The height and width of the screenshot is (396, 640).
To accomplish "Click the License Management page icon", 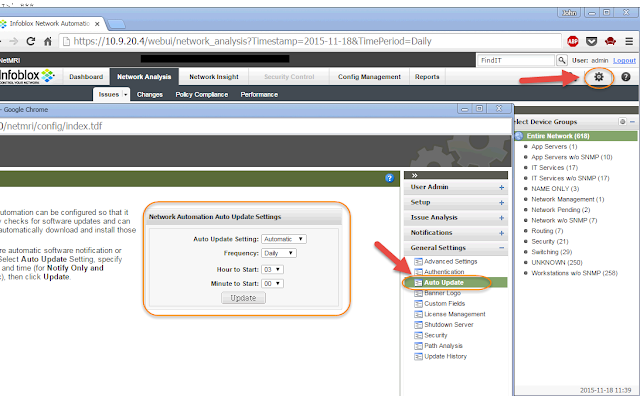I will (418, 314).
